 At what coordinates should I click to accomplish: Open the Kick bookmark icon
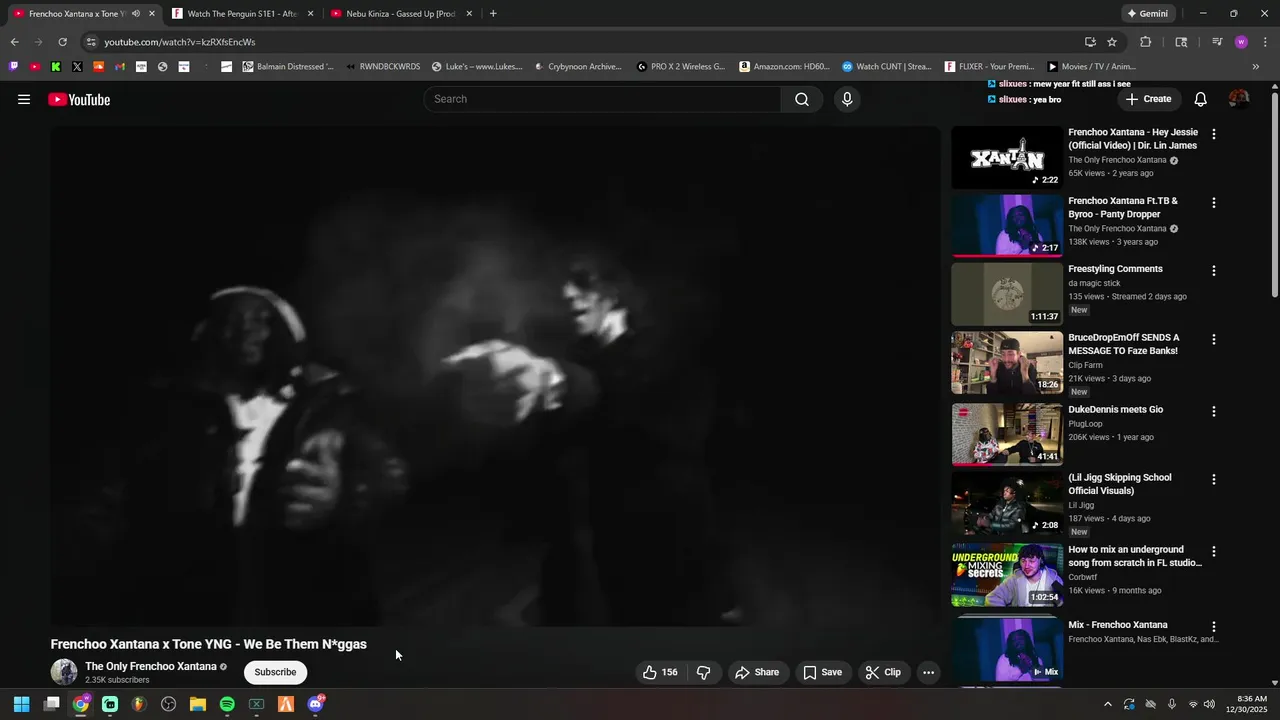click(56, 67)
